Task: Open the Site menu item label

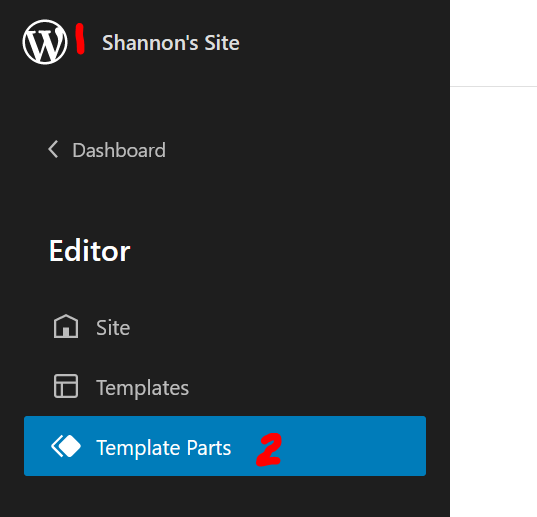Action: pyautogui.click(x=113, y=328)
